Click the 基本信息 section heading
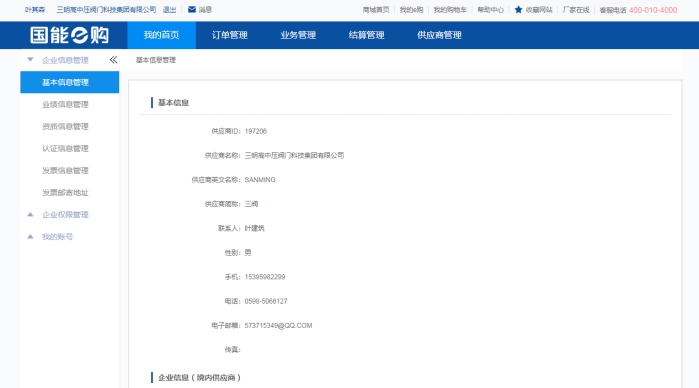699x388 pixels. [x=173, y=103]
